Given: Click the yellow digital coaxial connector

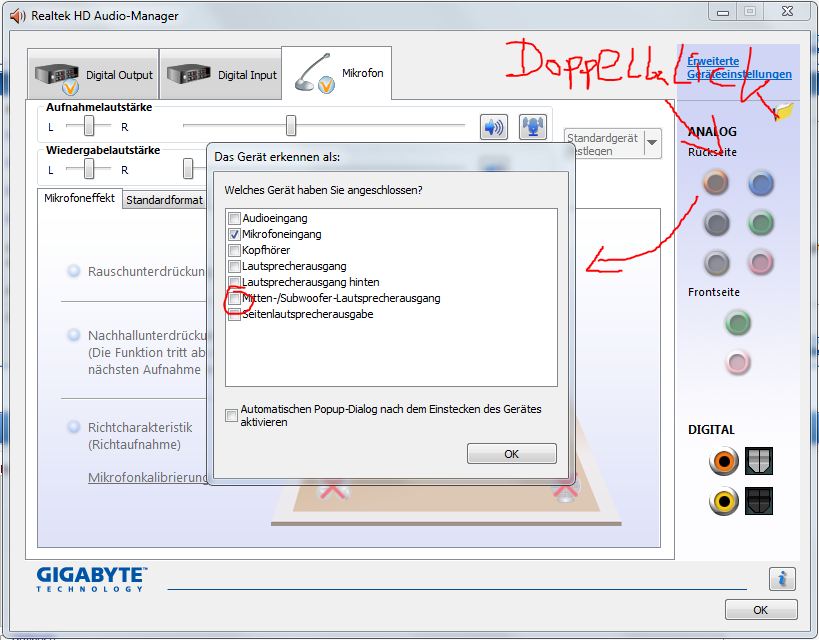Looking at the screenshot, I should pos(723,501).
